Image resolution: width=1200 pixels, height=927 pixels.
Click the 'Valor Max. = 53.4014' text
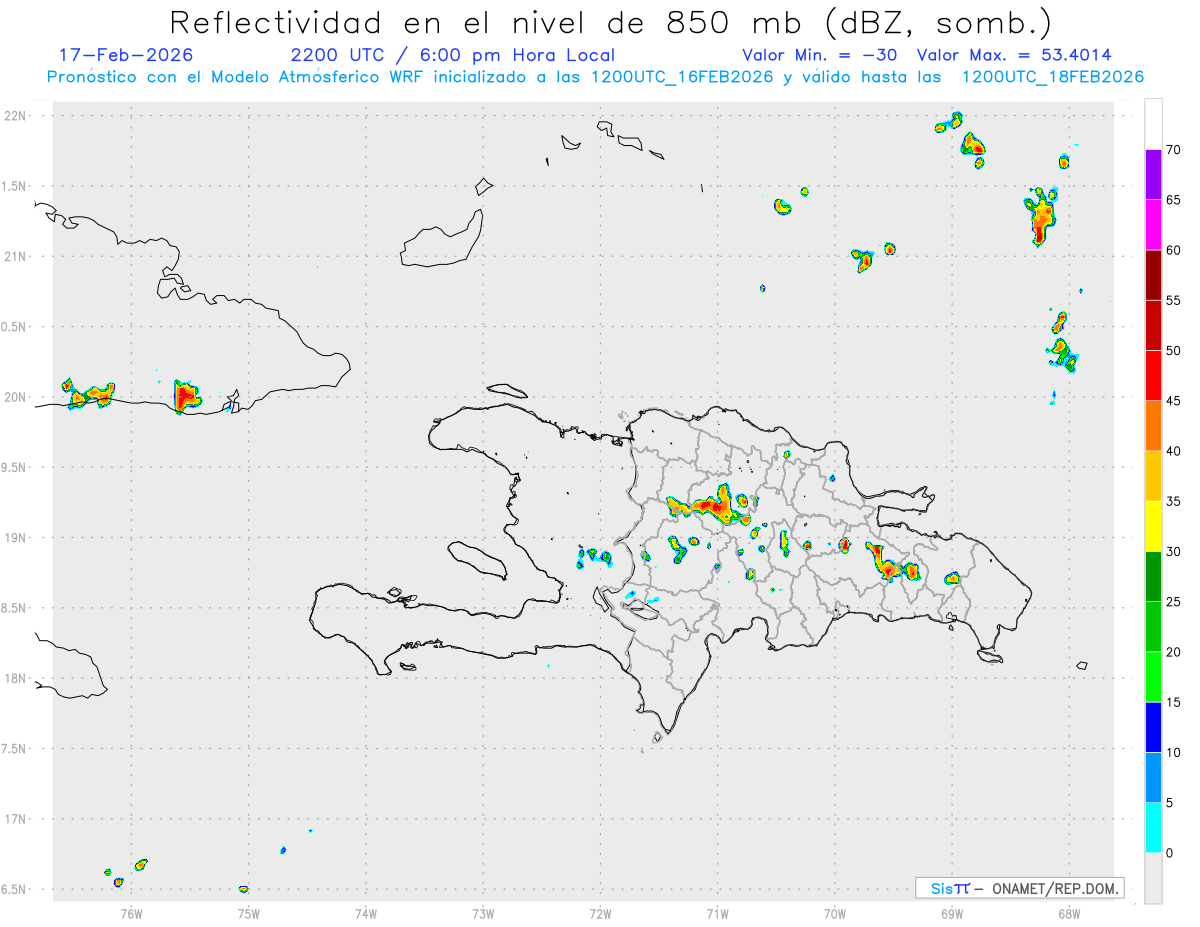point(1014,55)
